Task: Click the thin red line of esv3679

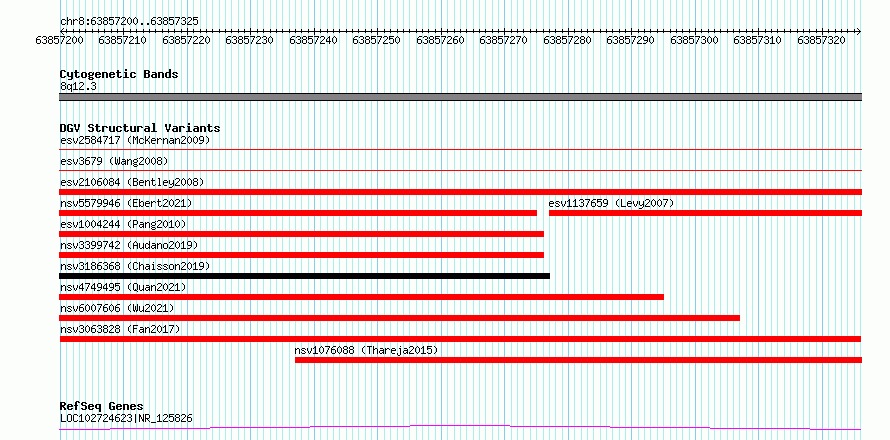Action: click(x=460, y=170)
